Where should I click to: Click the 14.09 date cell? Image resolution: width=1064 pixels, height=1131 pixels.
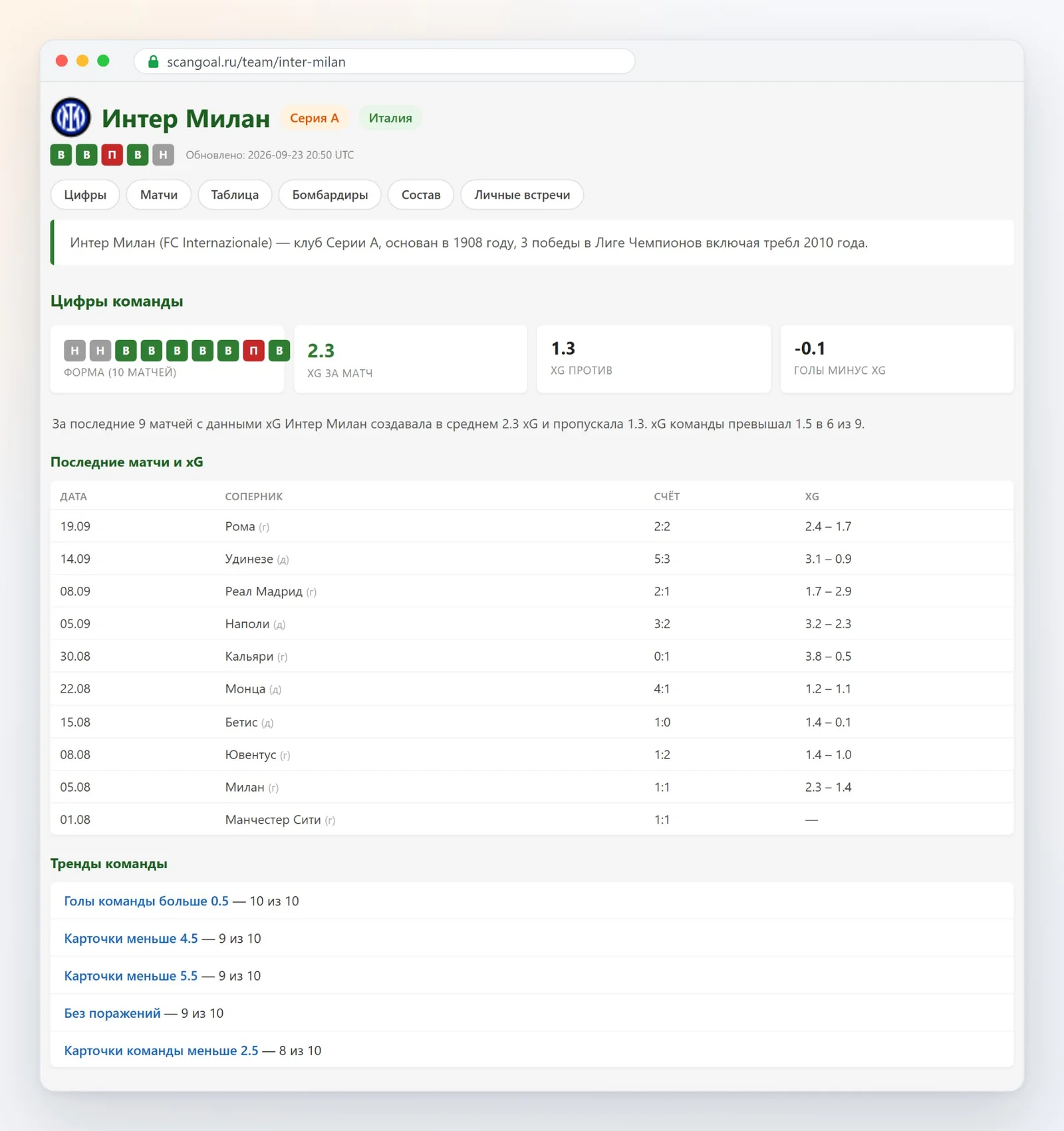(75, 559)
